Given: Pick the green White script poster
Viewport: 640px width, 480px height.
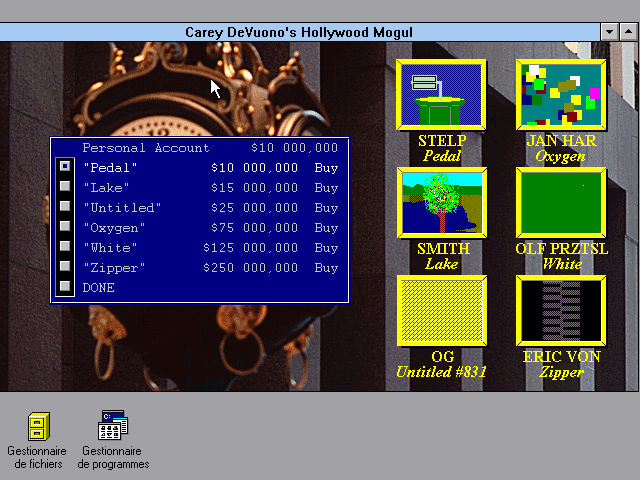Looking at the screenshot, I should point(561,202).
